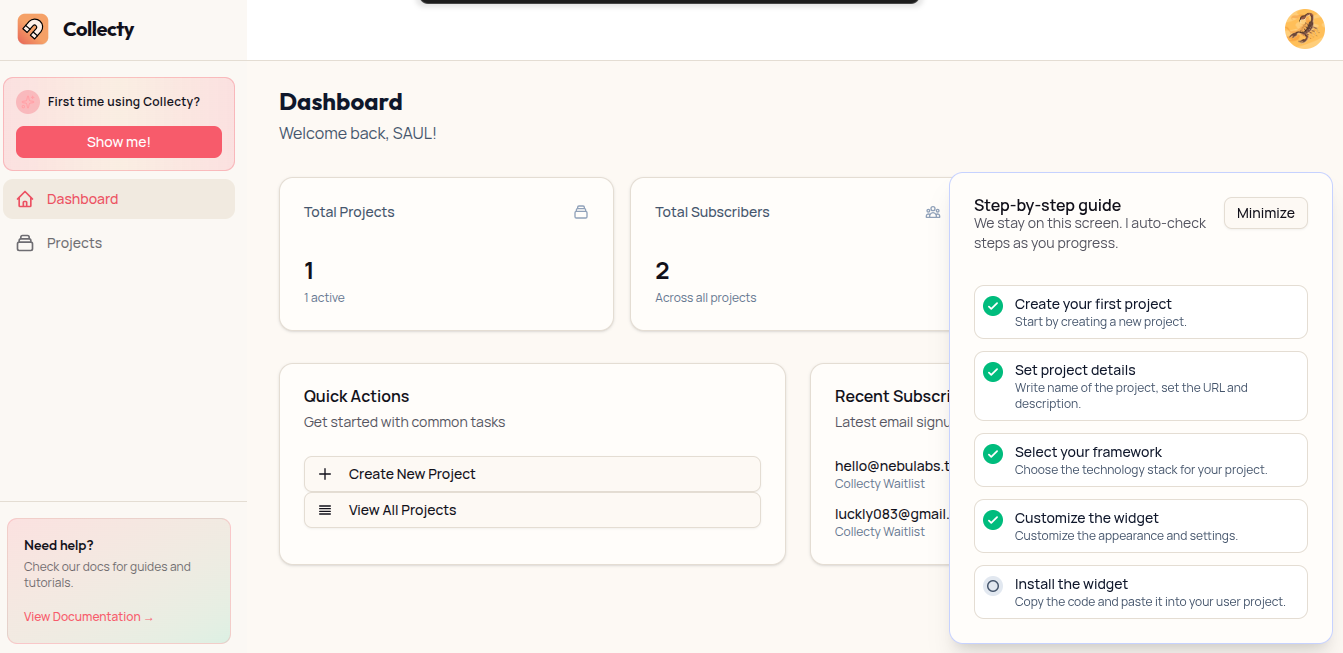
Task: Click the box icon beside Projects in sidebar
Action: [x=24, y=242]
